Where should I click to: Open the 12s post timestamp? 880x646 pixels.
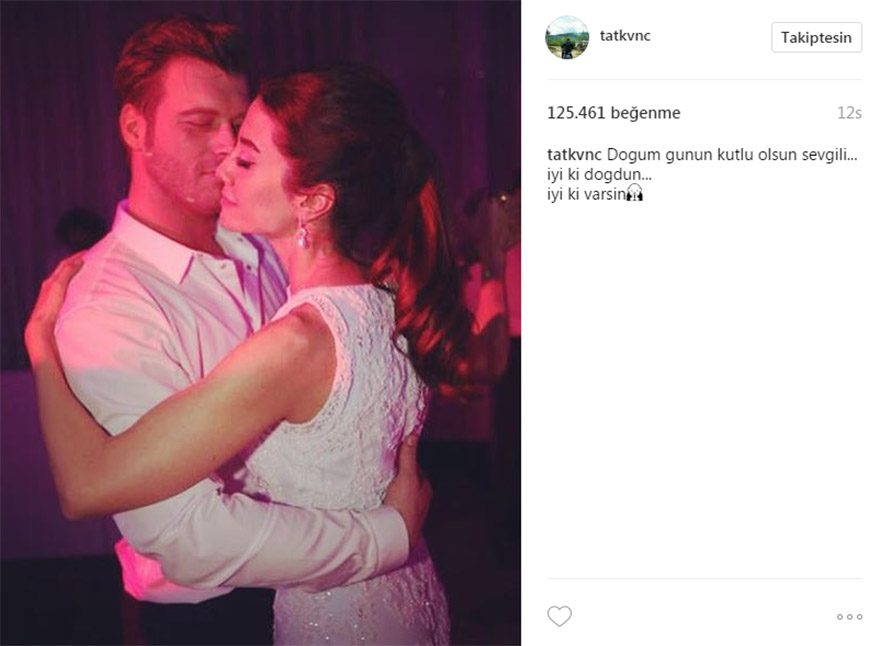(x=849, y=113)
